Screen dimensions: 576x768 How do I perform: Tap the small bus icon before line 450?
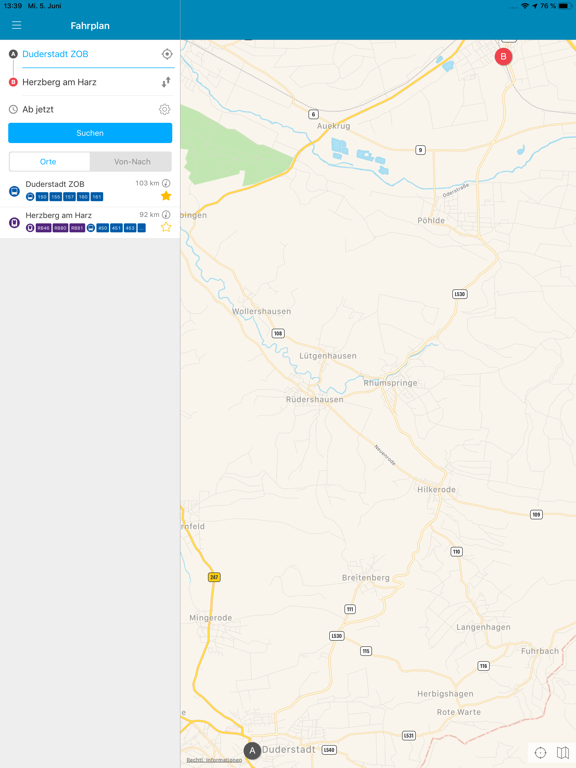click(x=91, y=228)
